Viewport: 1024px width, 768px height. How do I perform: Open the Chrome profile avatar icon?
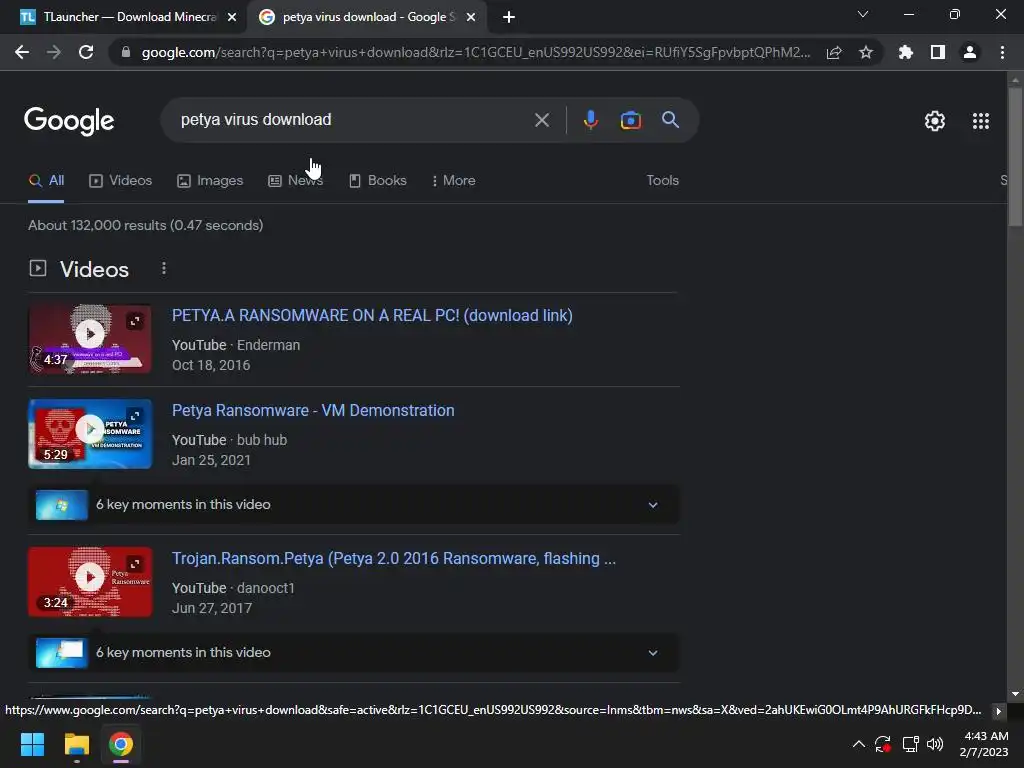[x=970, y=52]
